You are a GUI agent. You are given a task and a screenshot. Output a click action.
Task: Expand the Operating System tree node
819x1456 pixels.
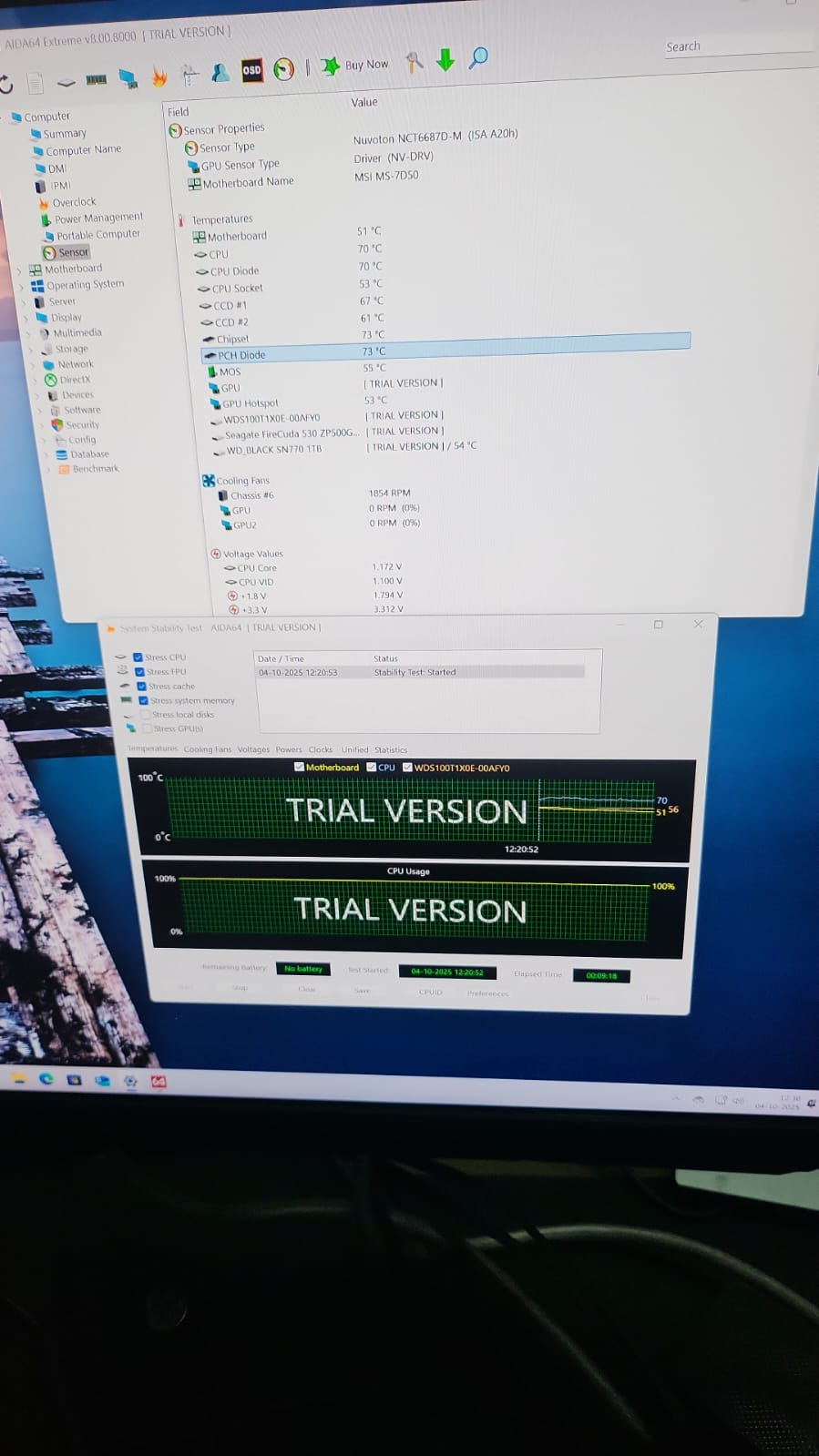(21, 287)
